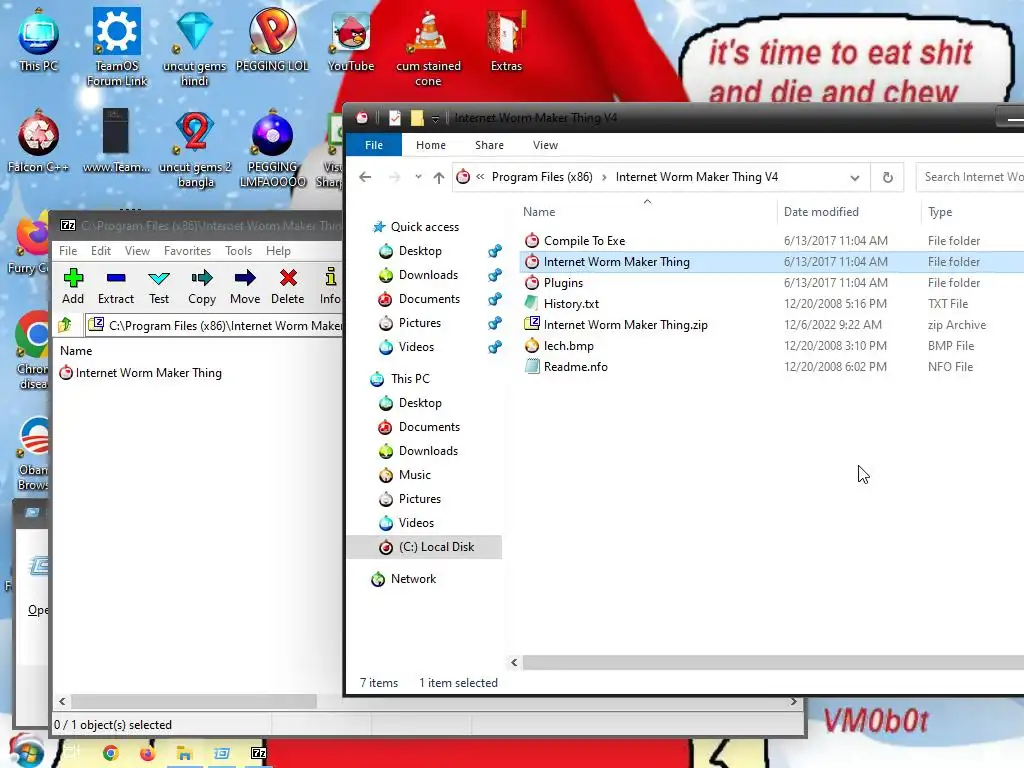Screen dimensions: 1024x768
Task: Sort Explorer files by Name column
Action: [x=647, y=212]
